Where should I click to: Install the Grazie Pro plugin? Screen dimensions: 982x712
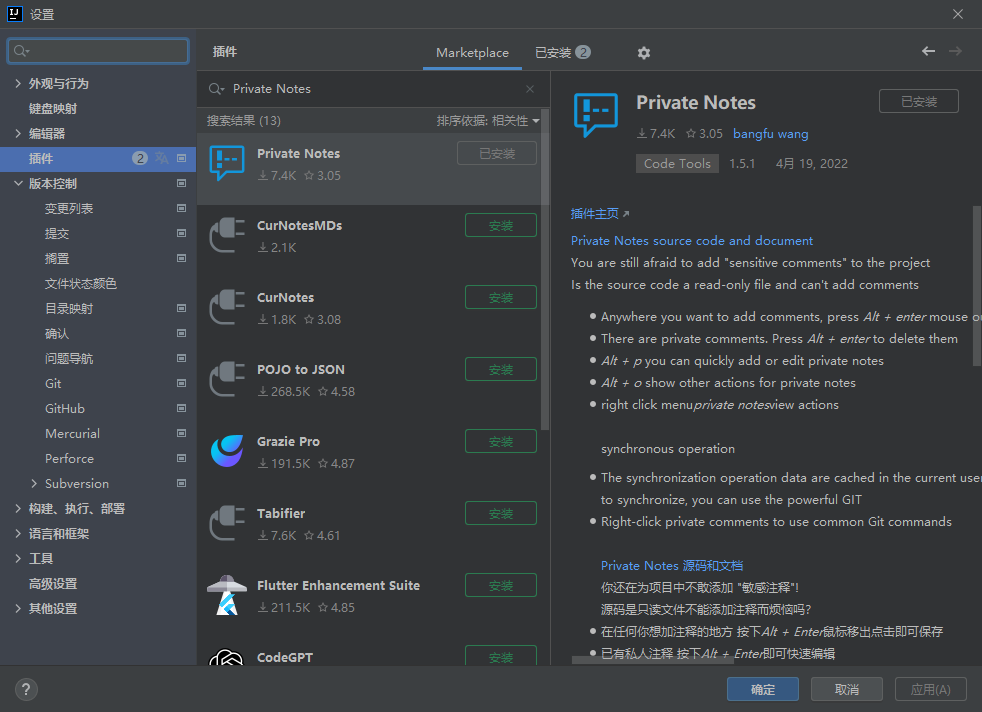click(x=500, y=441)
